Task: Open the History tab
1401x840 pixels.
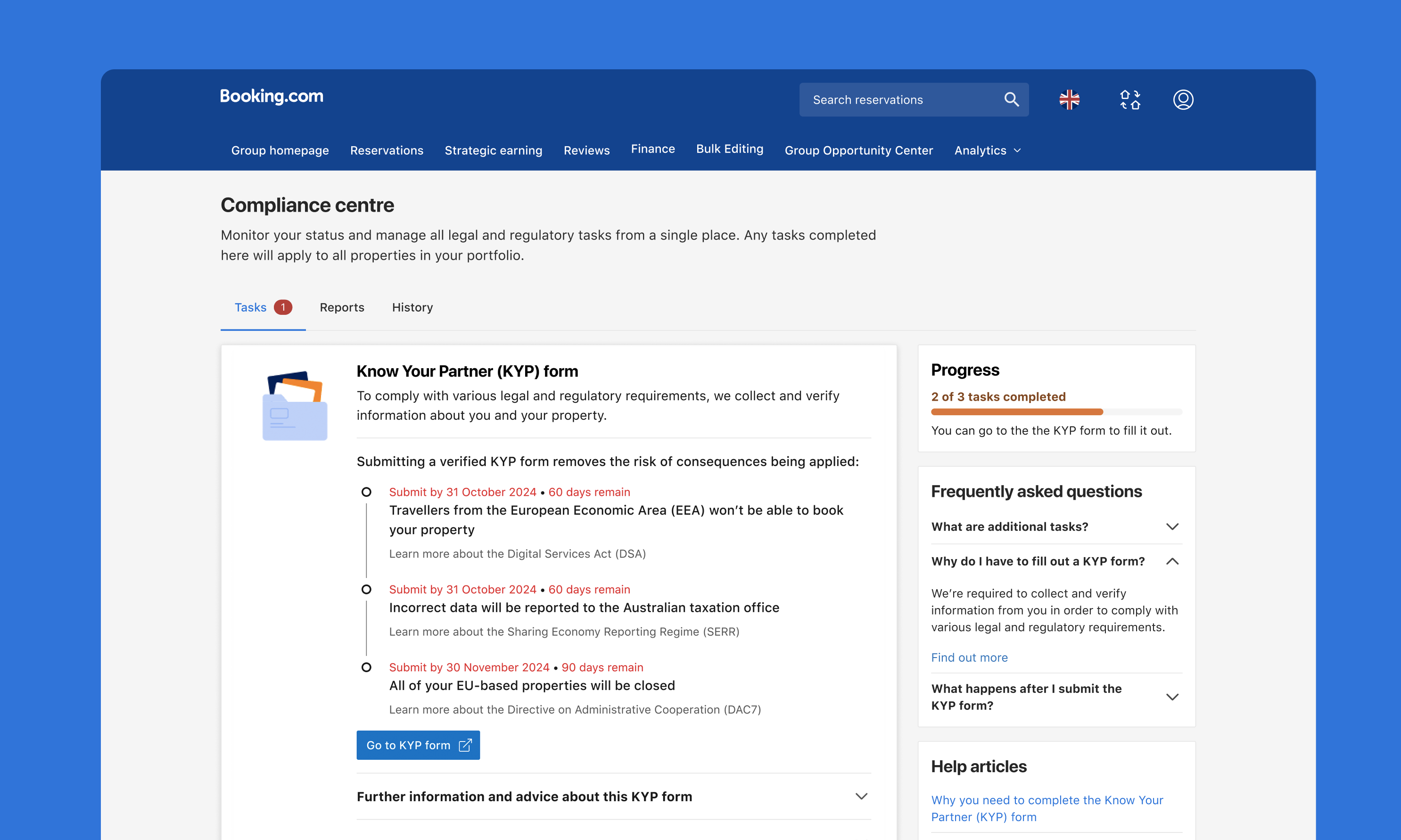Action: [412, 307]
